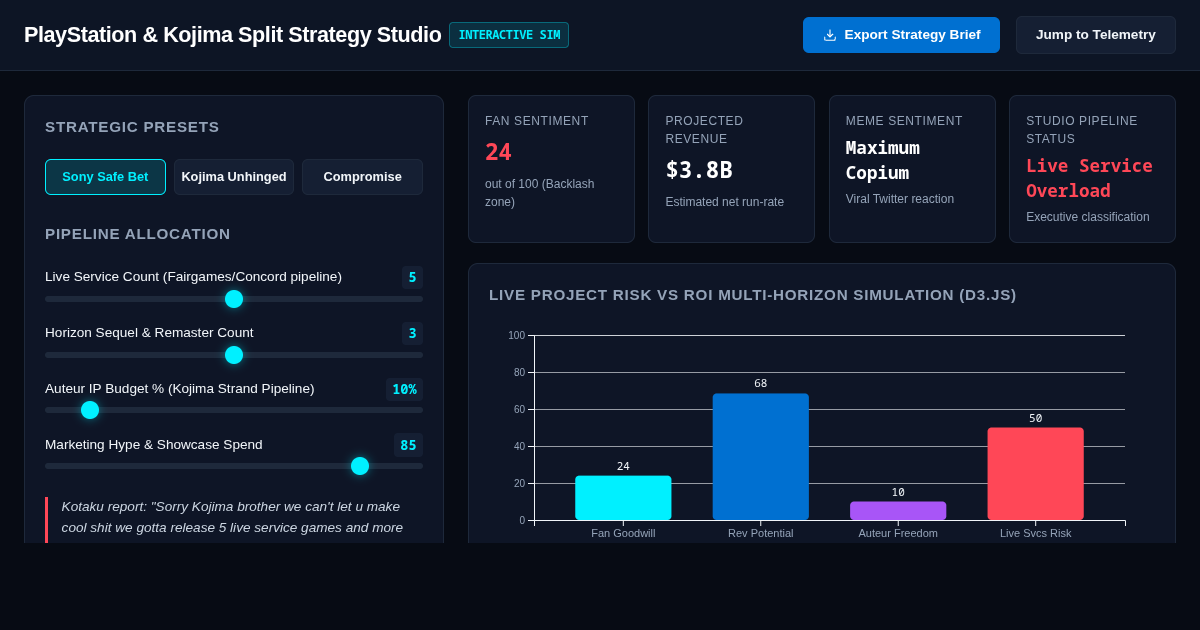The image size is (1200, 630).
Task: Click the Maximum Copium meme sentiment text
Action: (x=883, y=160)
